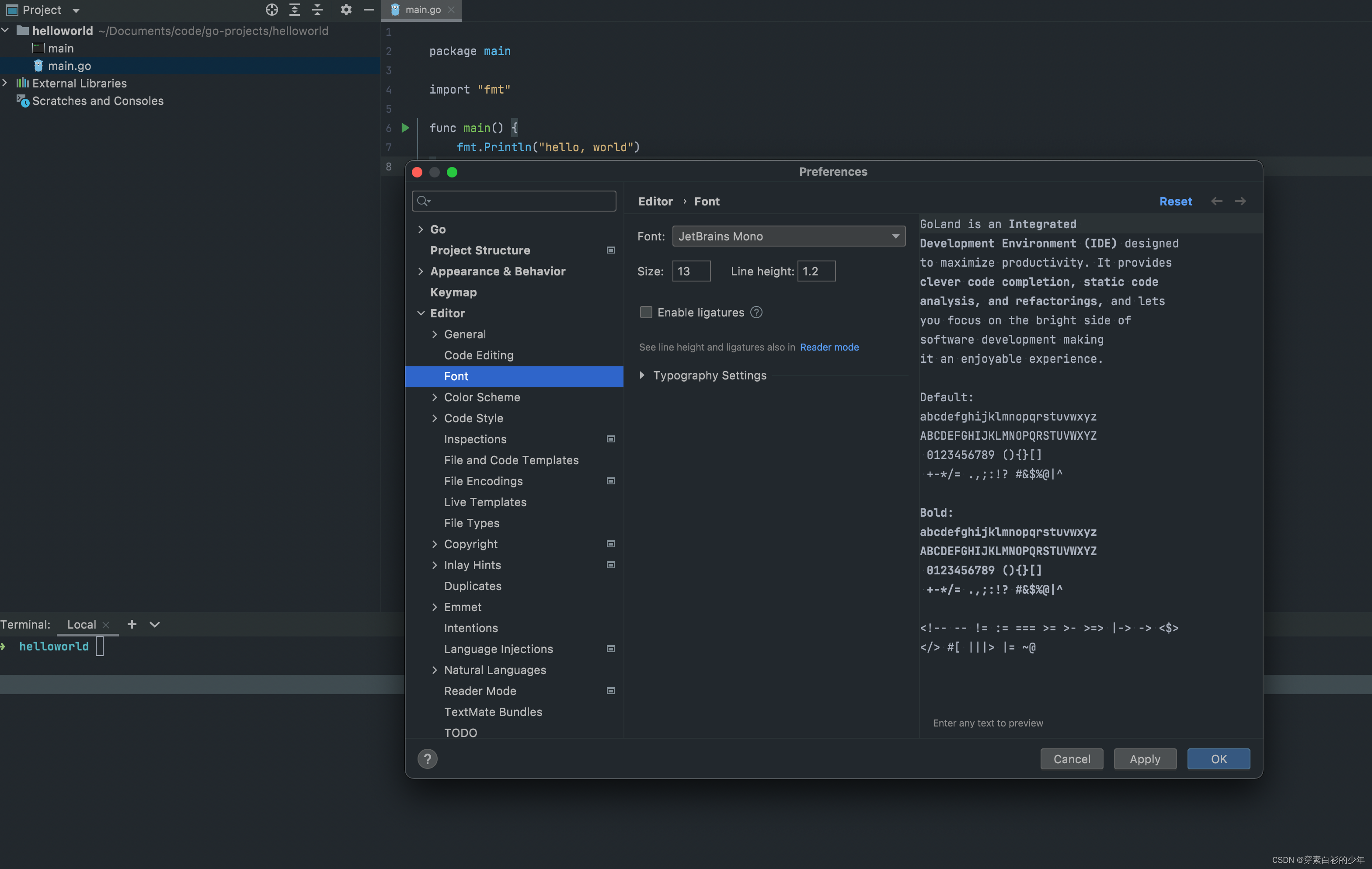Click the Expand All icon in Project toolbar

point(295,10)
